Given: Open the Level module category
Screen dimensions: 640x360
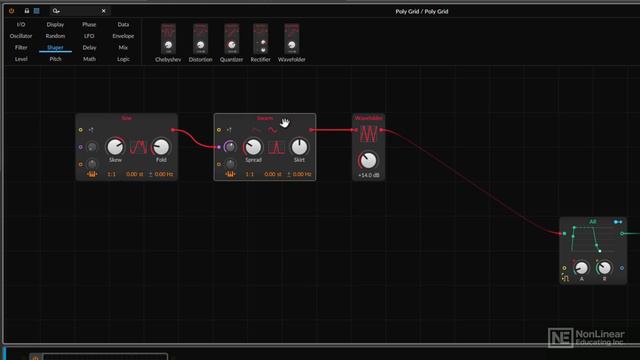Looking at the screenshot, I should [21, 59].
